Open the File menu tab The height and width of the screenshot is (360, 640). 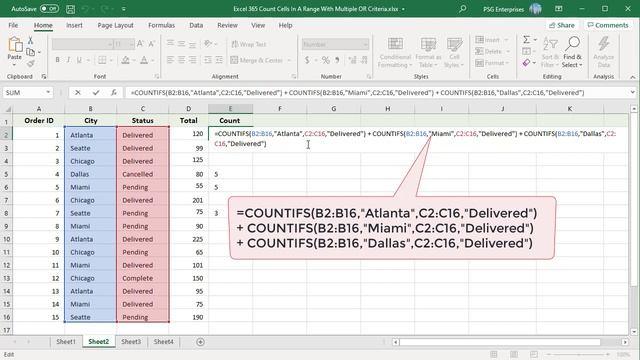click(x=13, y=25)
